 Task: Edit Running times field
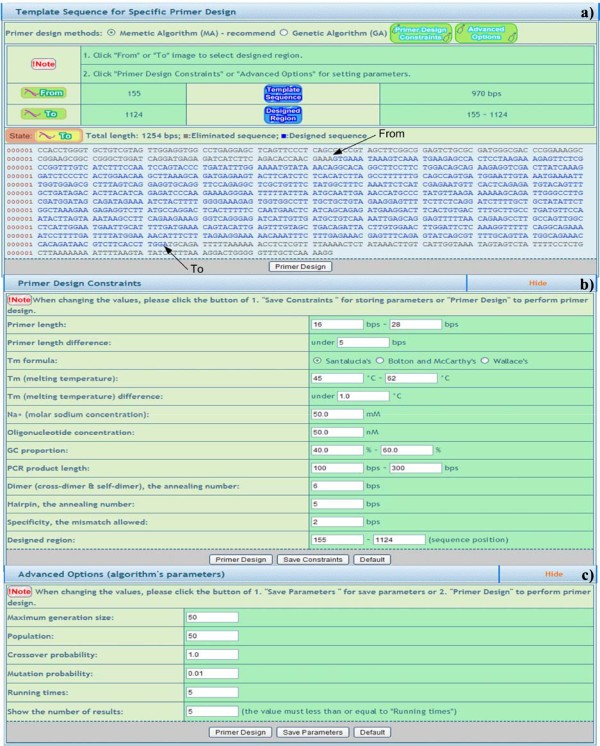(212, 693)
